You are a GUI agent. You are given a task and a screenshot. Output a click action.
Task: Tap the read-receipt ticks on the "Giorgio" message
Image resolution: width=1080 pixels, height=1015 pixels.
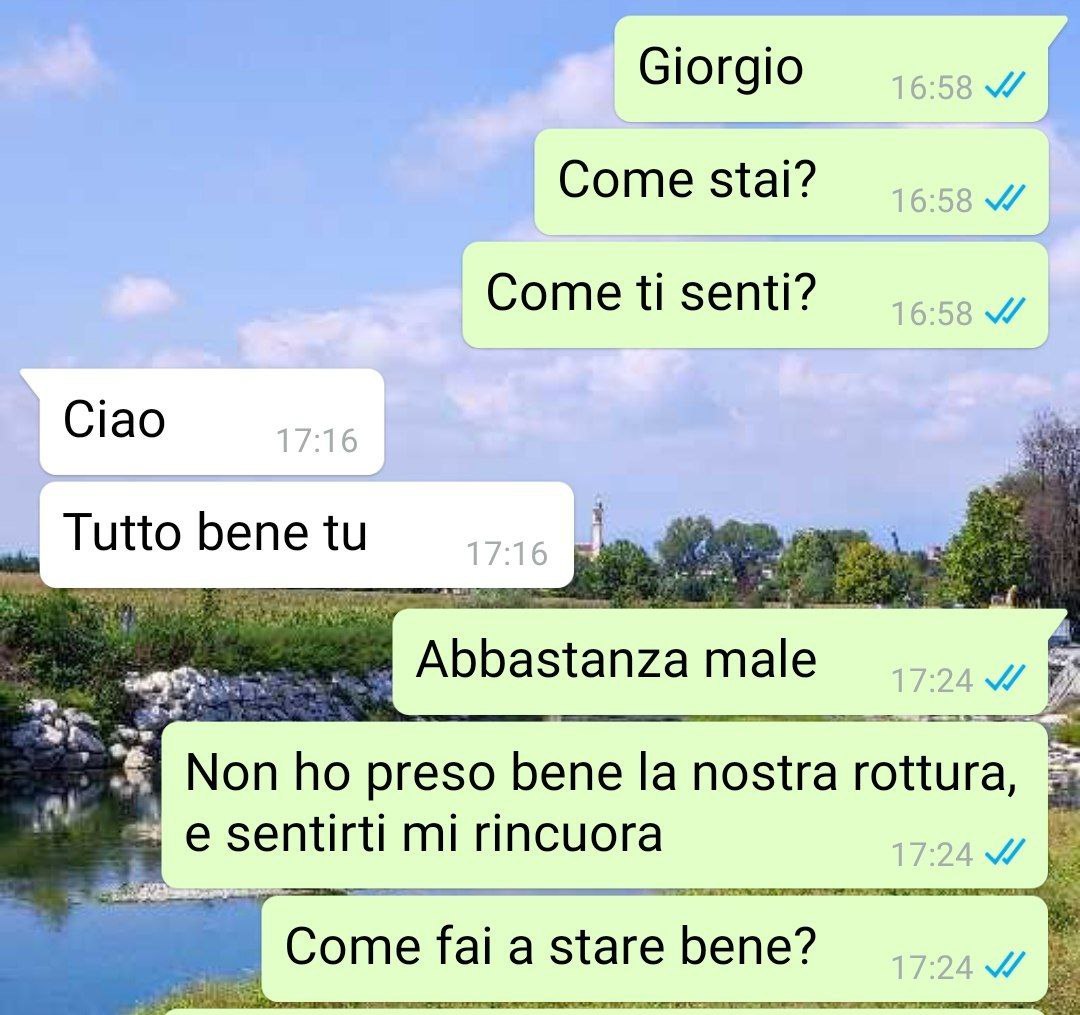(1005, 86)
